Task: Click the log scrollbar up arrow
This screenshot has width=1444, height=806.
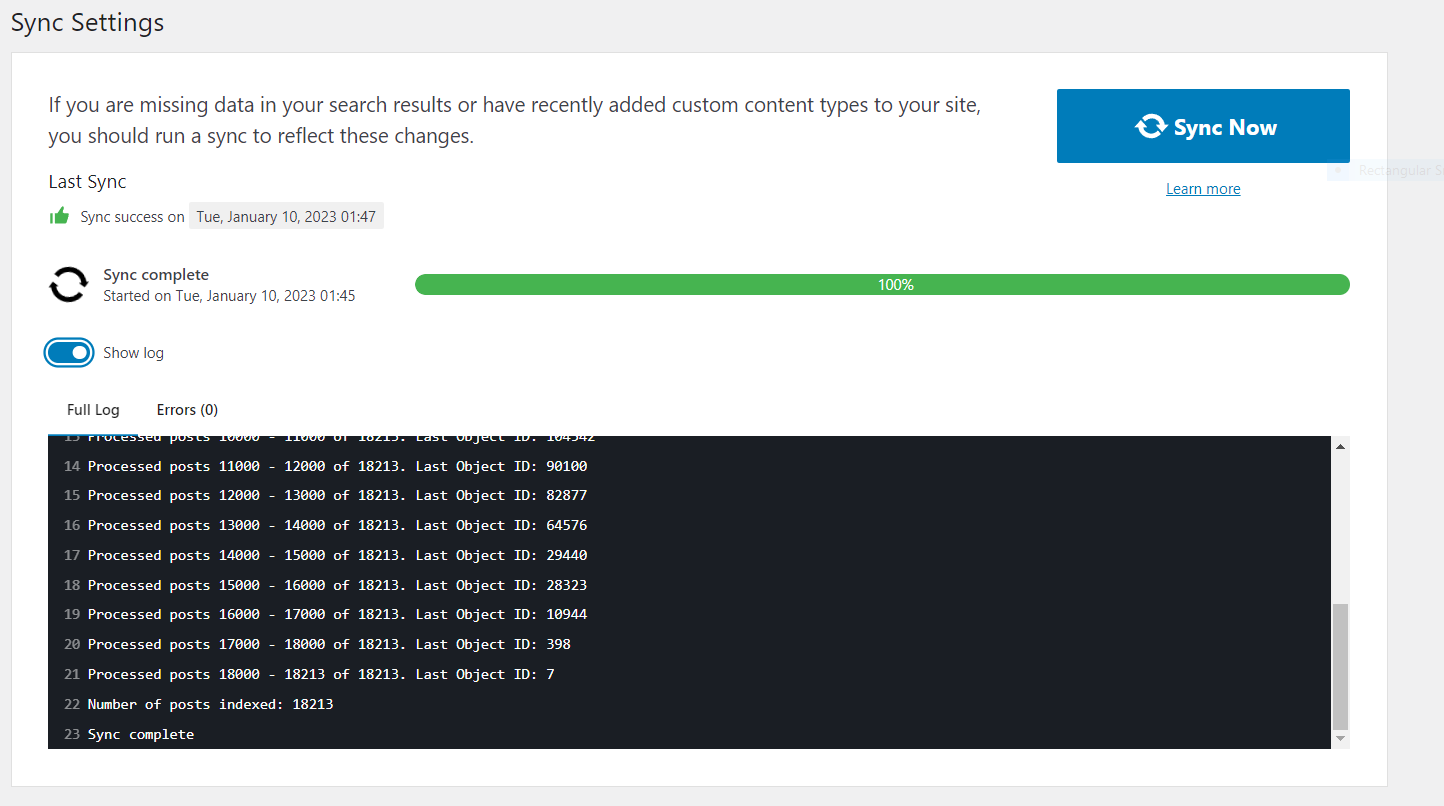Action: tap(1339, 444)
